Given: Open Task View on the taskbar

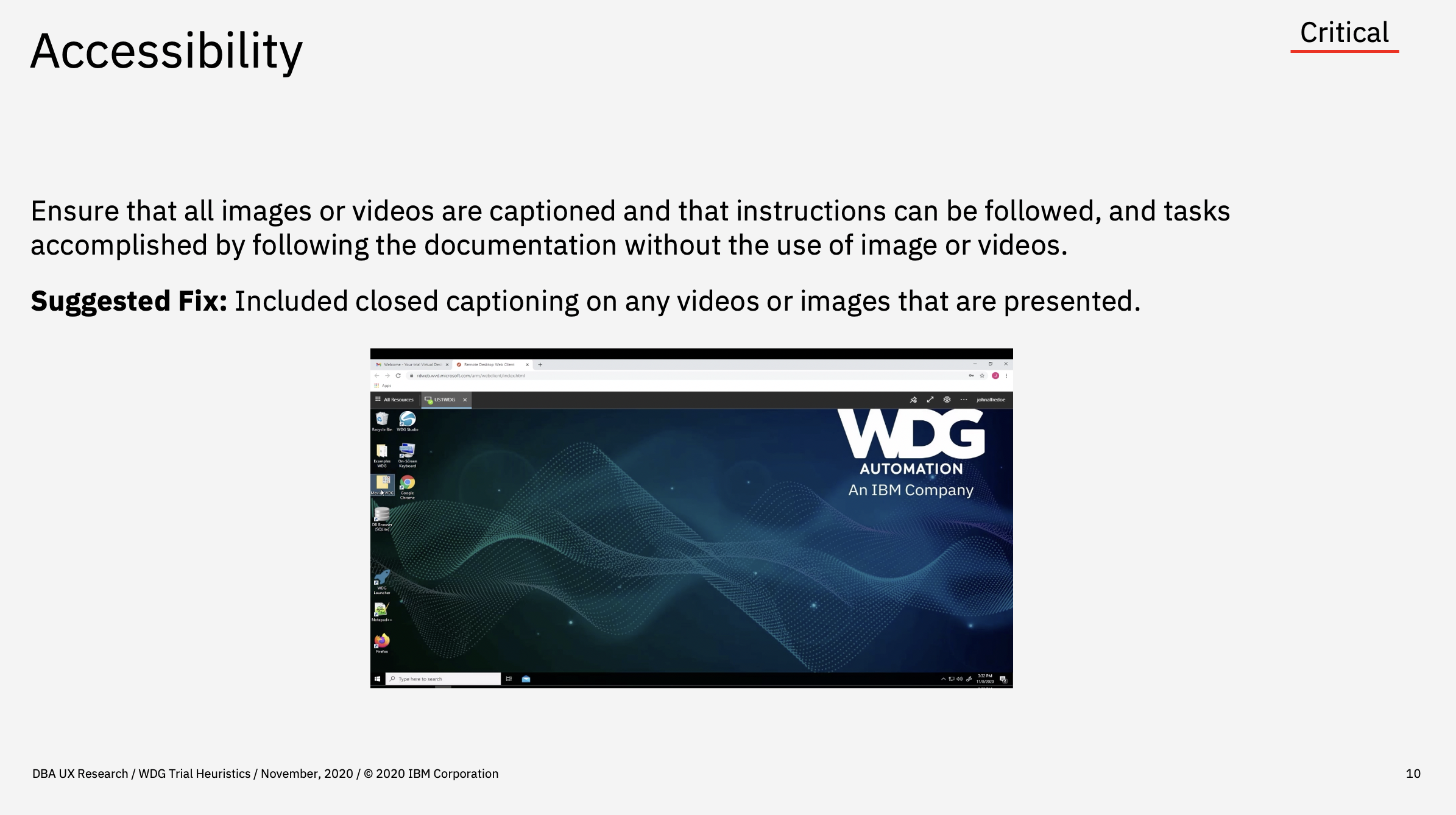Looking at the screenshot, I should click(x=509, y=679).
